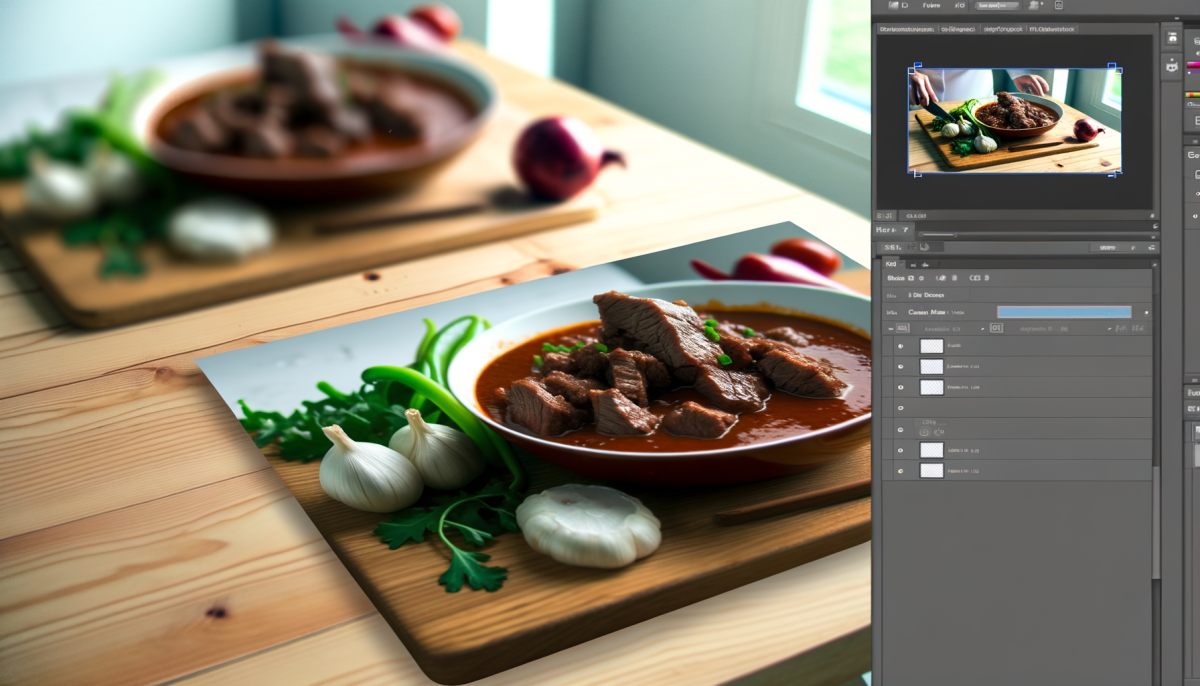This screenshot has height=686, width=1200.
Task: Click the square icon in the middle of the filter row
Action: pyautogui.click(x=997, y=327)
